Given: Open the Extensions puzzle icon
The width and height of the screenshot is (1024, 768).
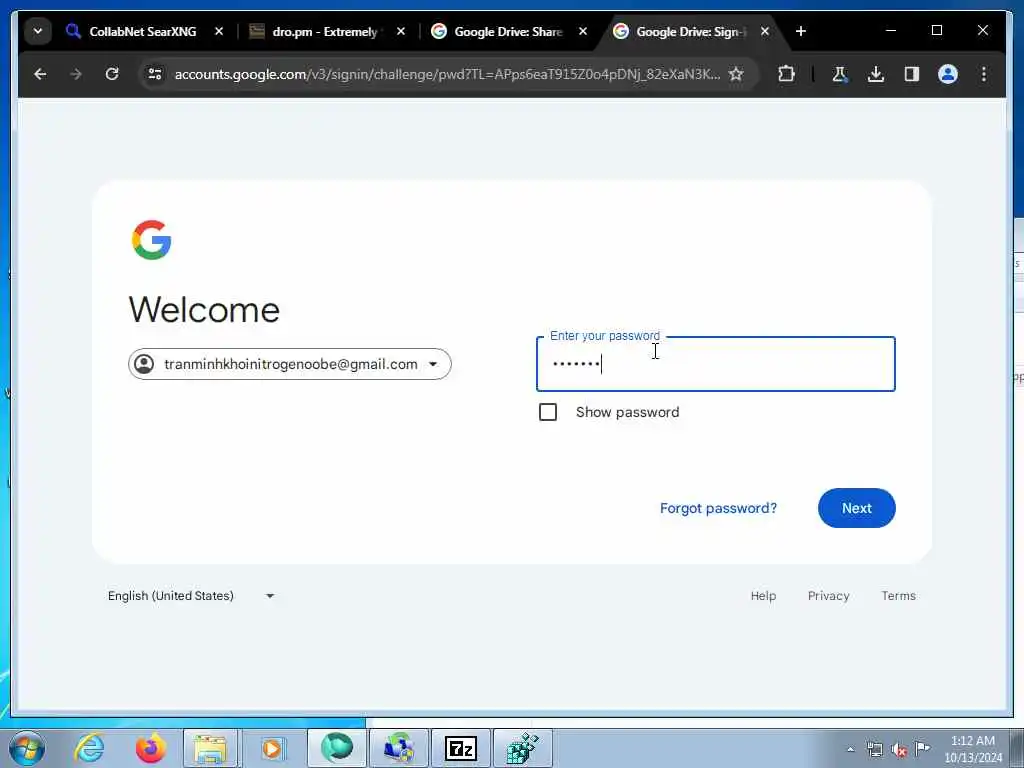Looking at the screenshot, I should [x=786, y=74].
